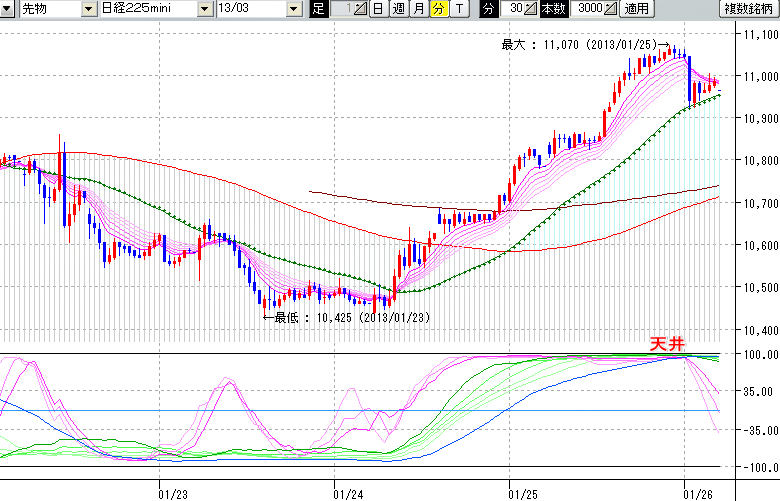
Task: Expand the 日経225mini symbol dropdown
Action: [204, 9]
